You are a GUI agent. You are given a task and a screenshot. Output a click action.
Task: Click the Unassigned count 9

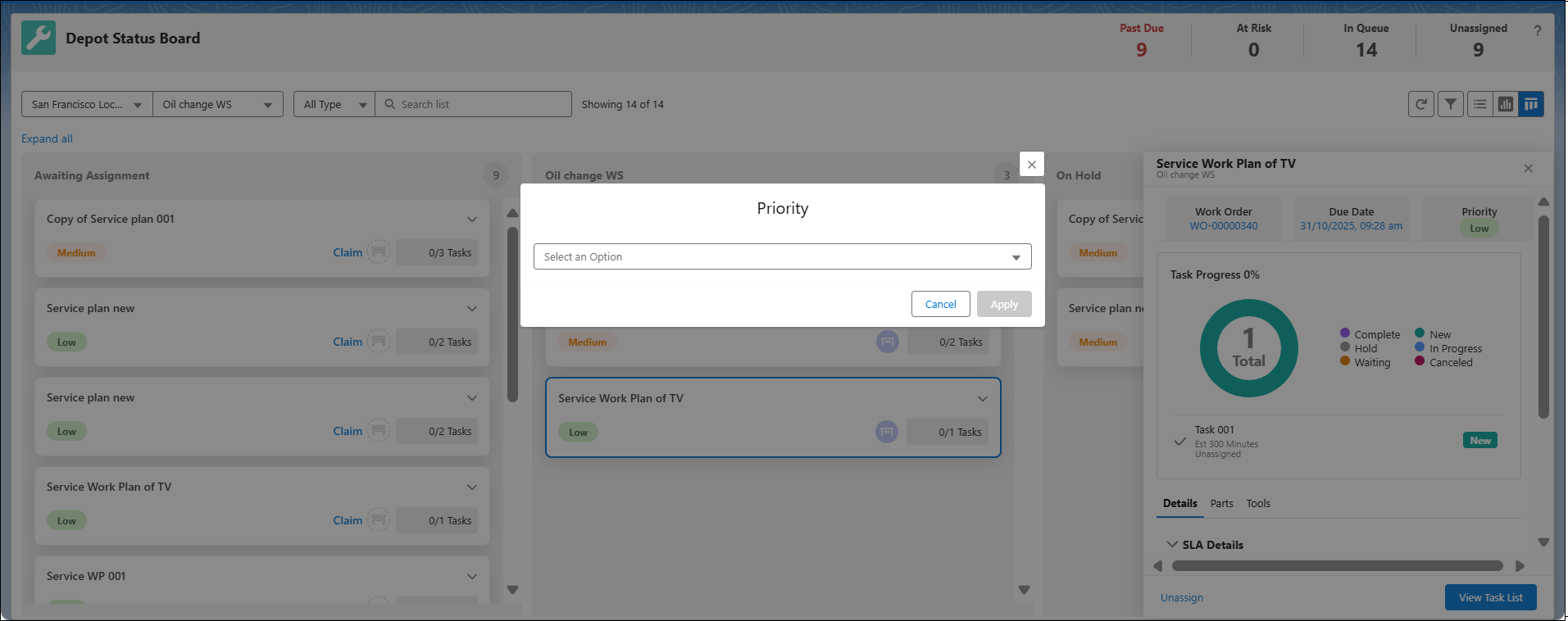point(1479,50)
